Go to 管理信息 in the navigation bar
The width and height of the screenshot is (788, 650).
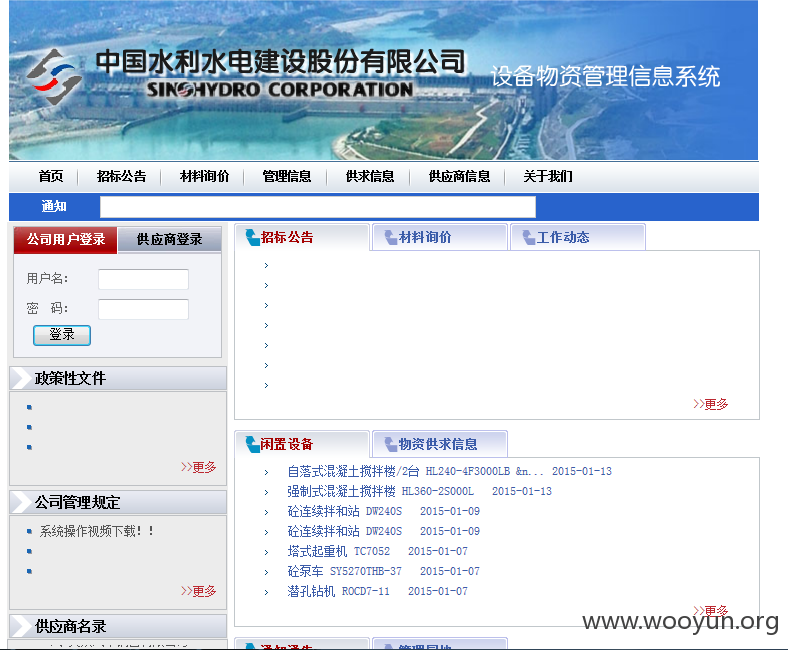(287, 176)
